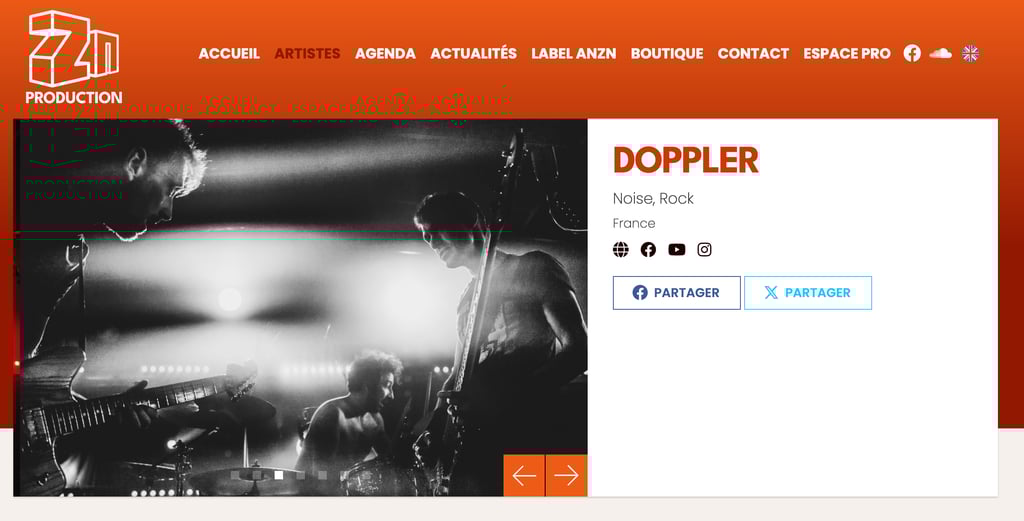1024x521 pixels.
Task: Open the ESPACE PRO link
Action: point(847,54)
